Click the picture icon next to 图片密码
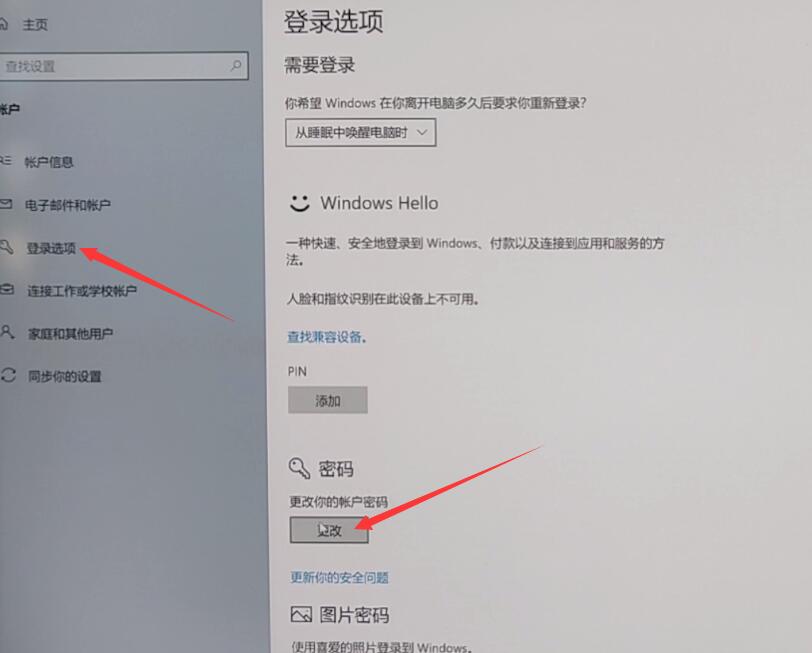 coord(301,615)
